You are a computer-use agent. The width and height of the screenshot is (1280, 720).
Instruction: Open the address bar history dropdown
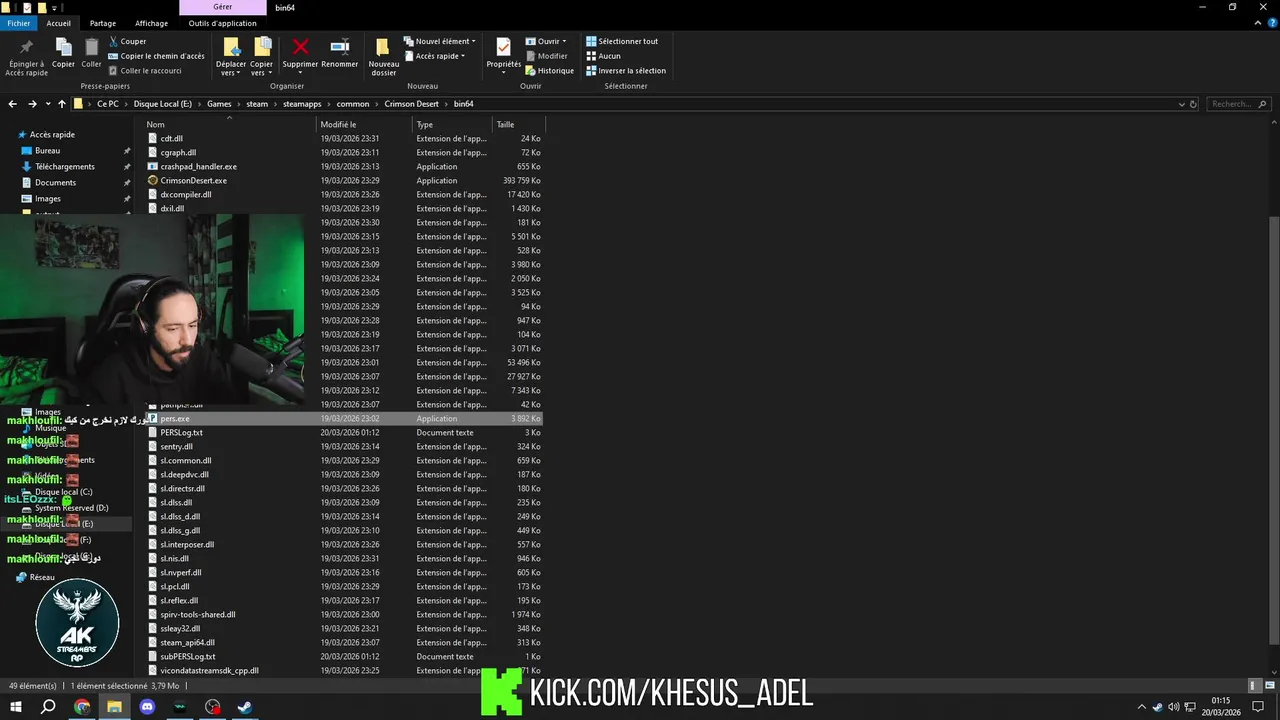(x=1181, y=104)
